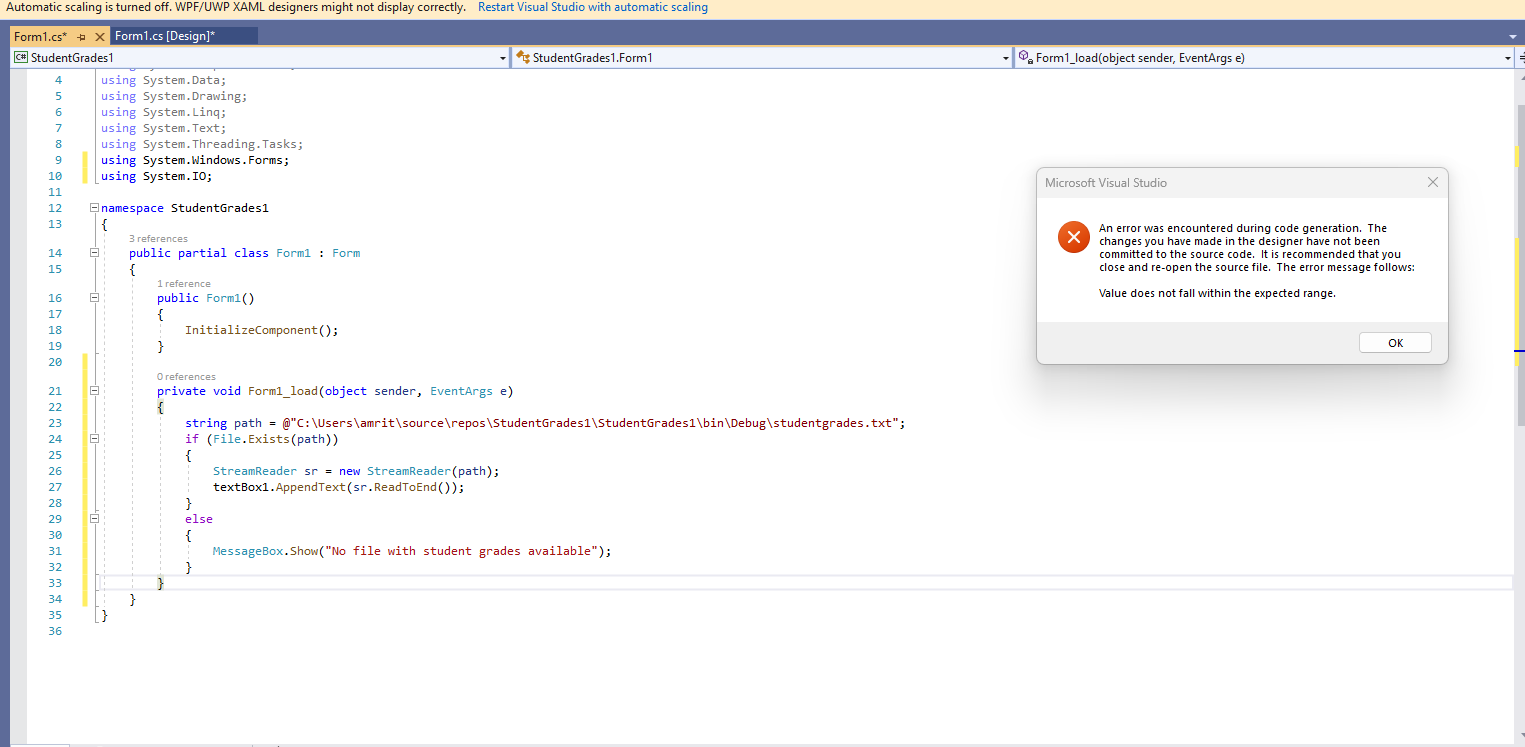Switch to the Form1.cs* code tab
This screenshot has width=1525, height=747.
pyautogui.click(x=41, y=37)
